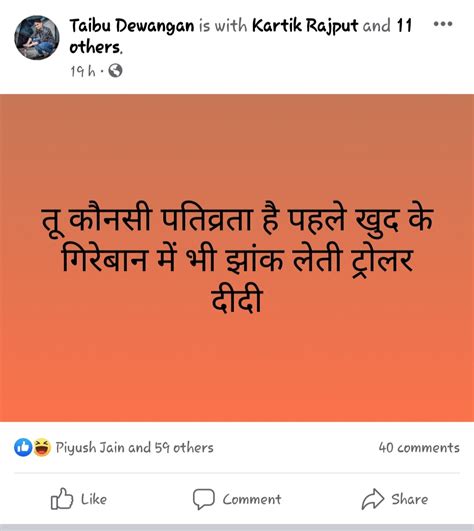This screenshot has width=474, height=531.
Task: Open the three-dot post options menu
Action: tap(443, 24)
